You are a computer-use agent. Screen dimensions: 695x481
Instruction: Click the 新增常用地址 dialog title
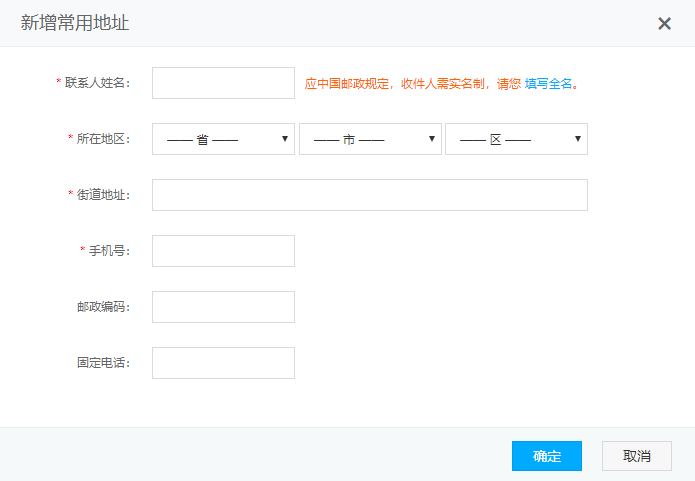[75, 22]
